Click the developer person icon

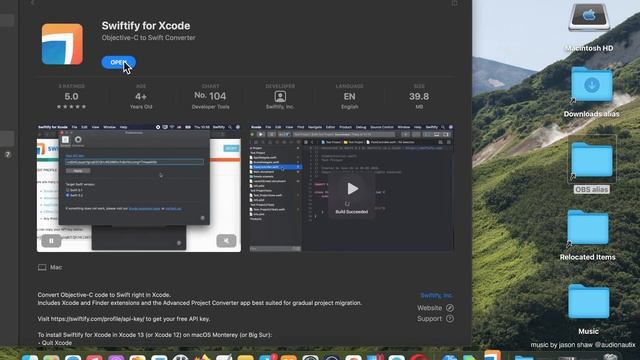point(280,97)
